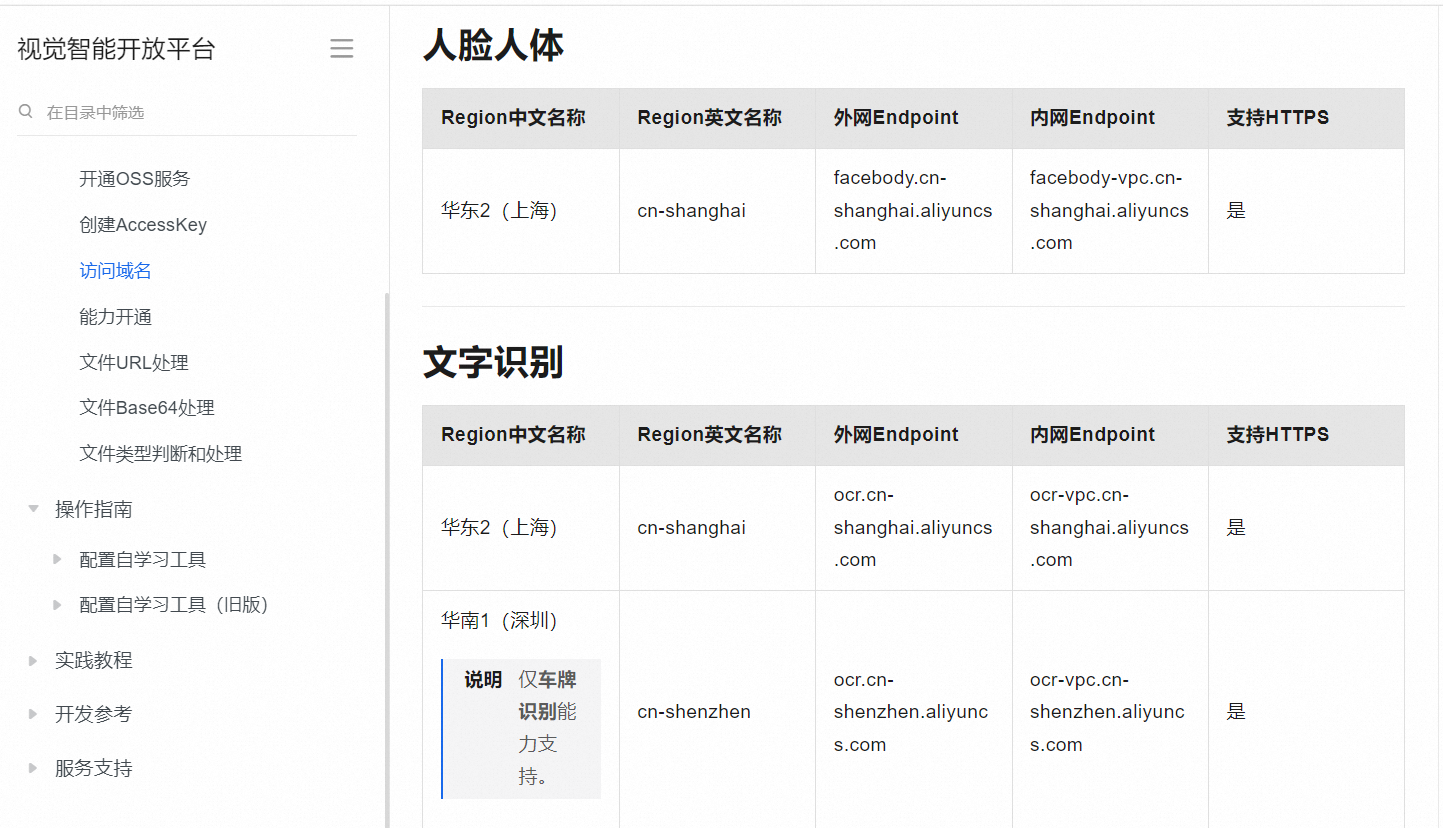Click ocr-vpc.cn-shenzhen.aliyuncs.com endpoint cell
This screenshot has height=828, width=1443.
click(1110, 712)
